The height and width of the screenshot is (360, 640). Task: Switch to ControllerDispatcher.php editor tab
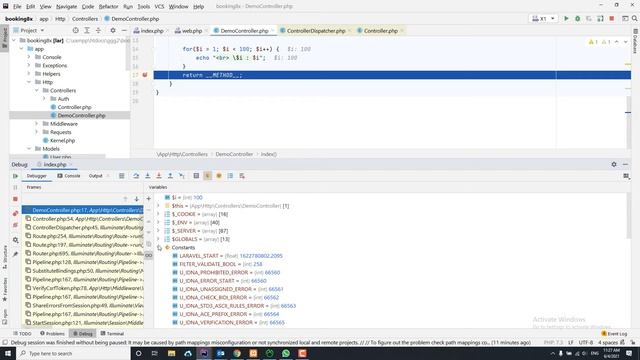point(316,31)
